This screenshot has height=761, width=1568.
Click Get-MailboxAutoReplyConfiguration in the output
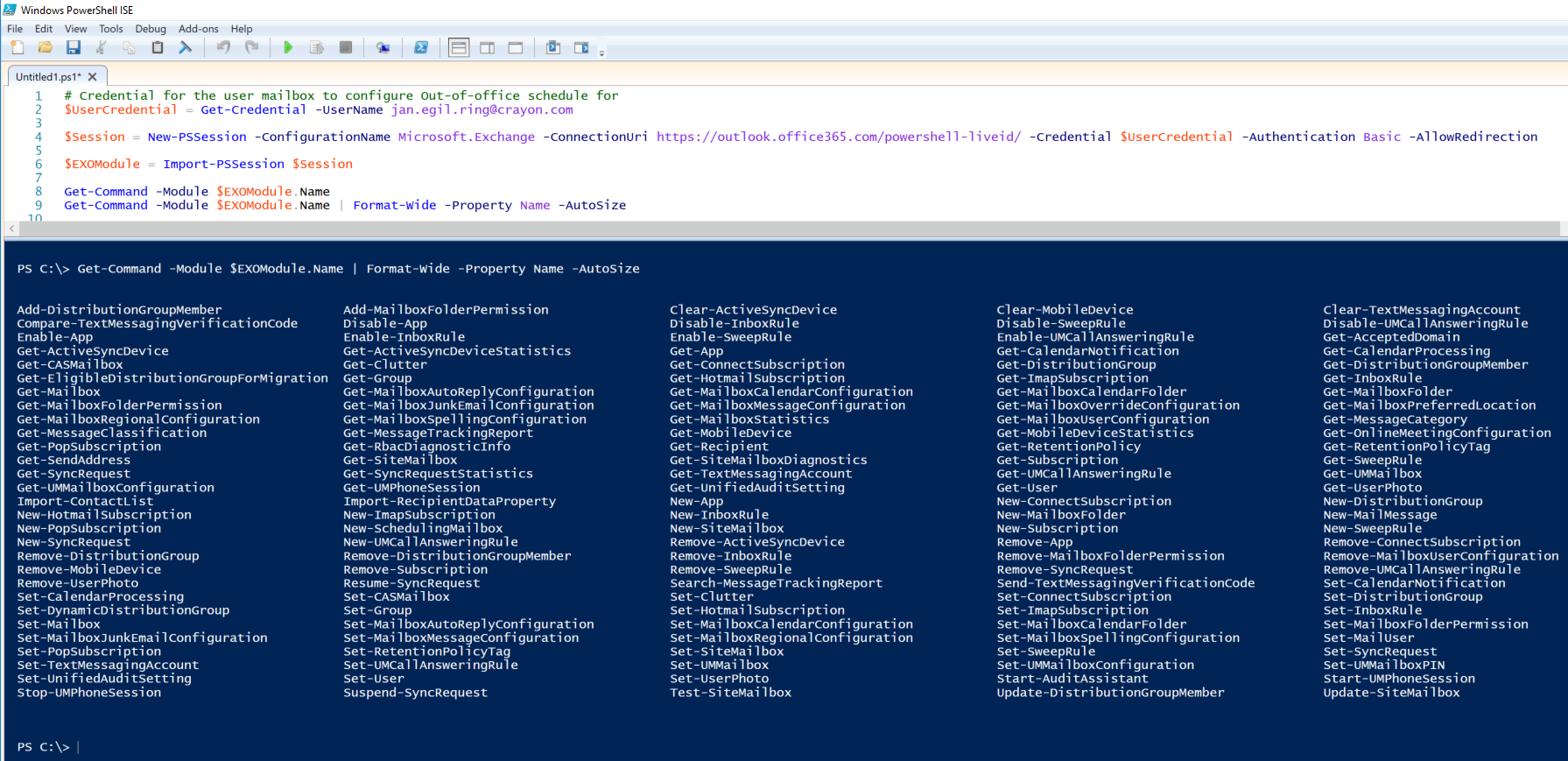pos(468,391)
